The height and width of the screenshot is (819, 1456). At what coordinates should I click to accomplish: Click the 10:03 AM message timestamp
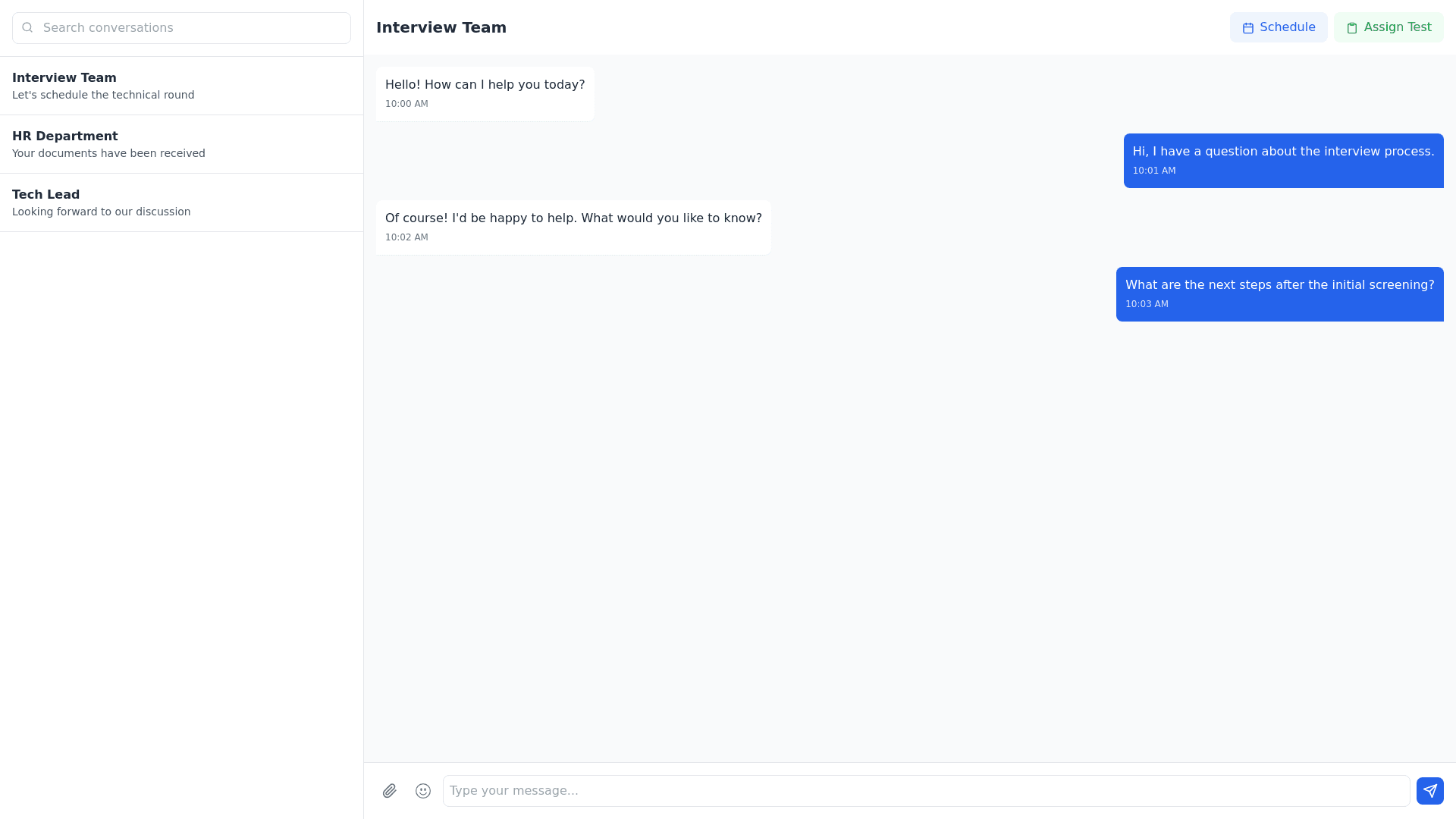click(1147, 304)
